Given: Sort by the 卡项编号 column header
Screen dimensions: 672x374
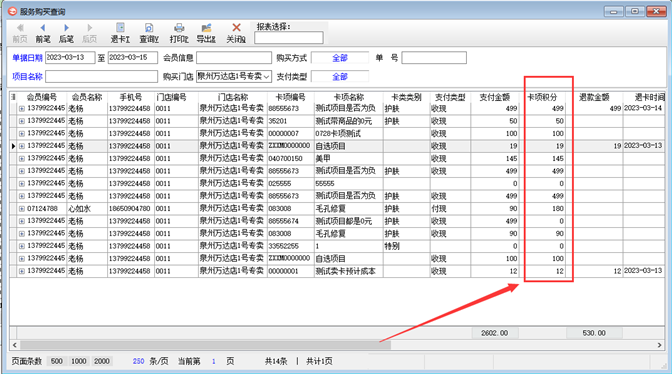Looking at the screenshot, I should (x=291, y=97).
